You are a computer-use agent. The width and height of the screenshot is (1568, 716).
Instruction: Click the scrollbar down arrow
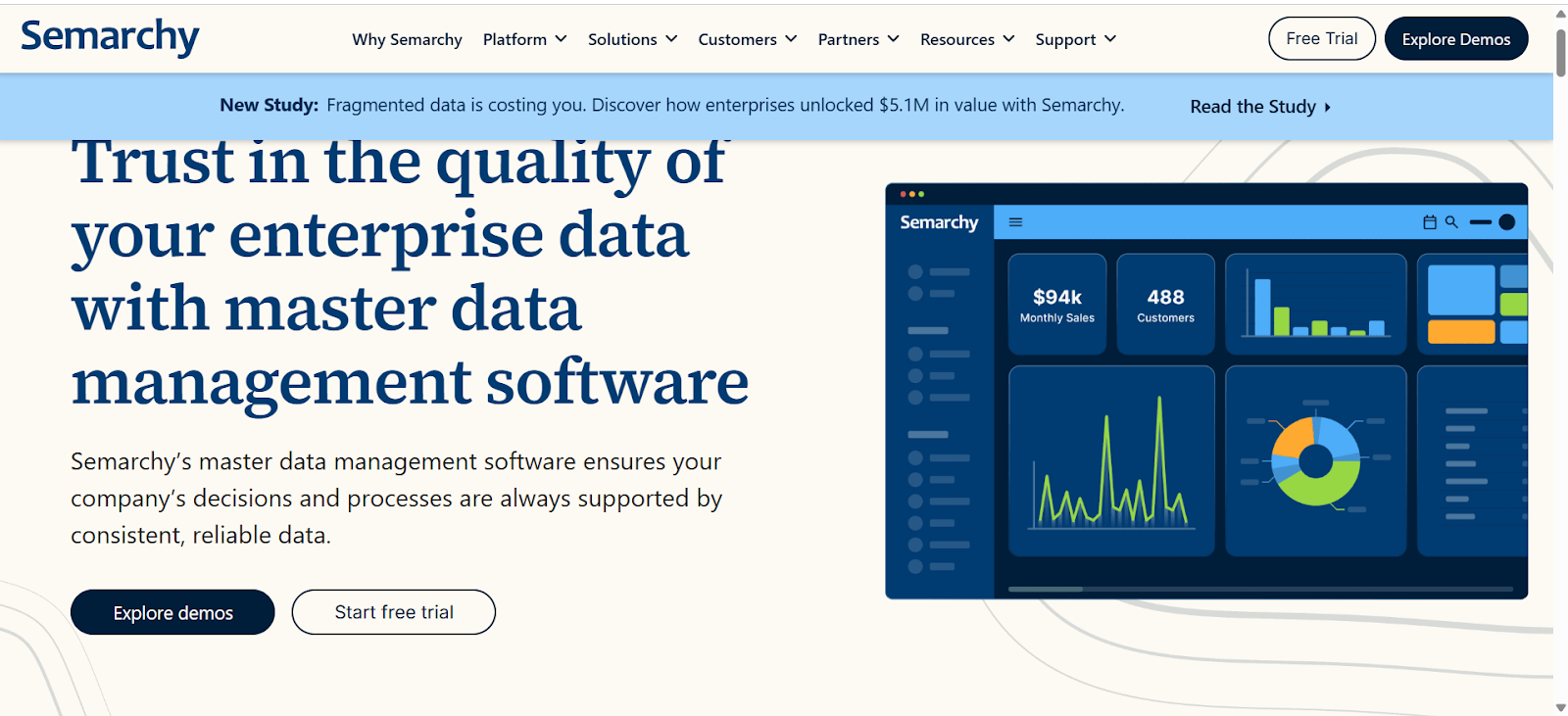[1560, 707]
